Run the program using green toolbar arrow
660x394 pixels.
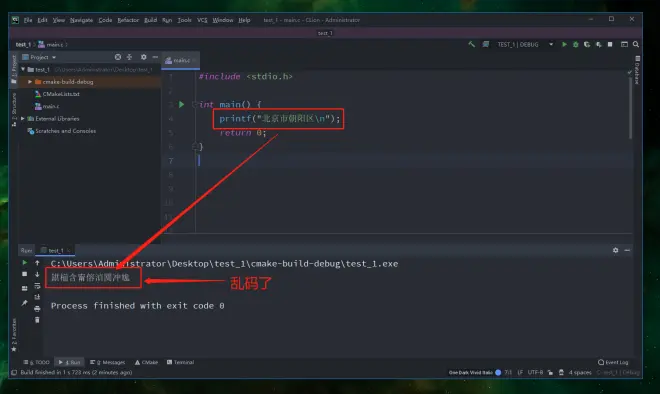click(x=564, y=44)
